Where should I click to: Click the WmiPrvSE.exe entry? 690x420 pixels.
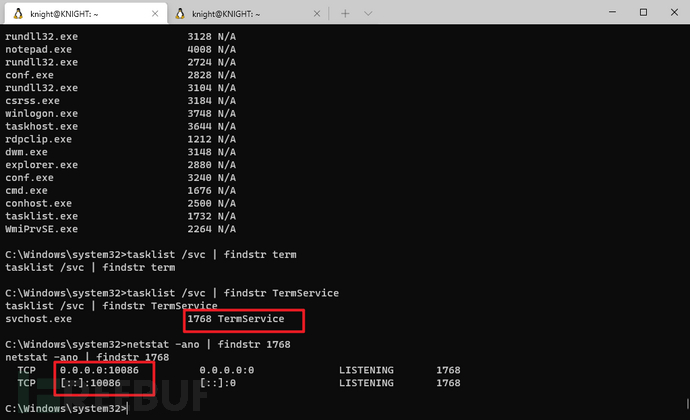coord(121,229)
